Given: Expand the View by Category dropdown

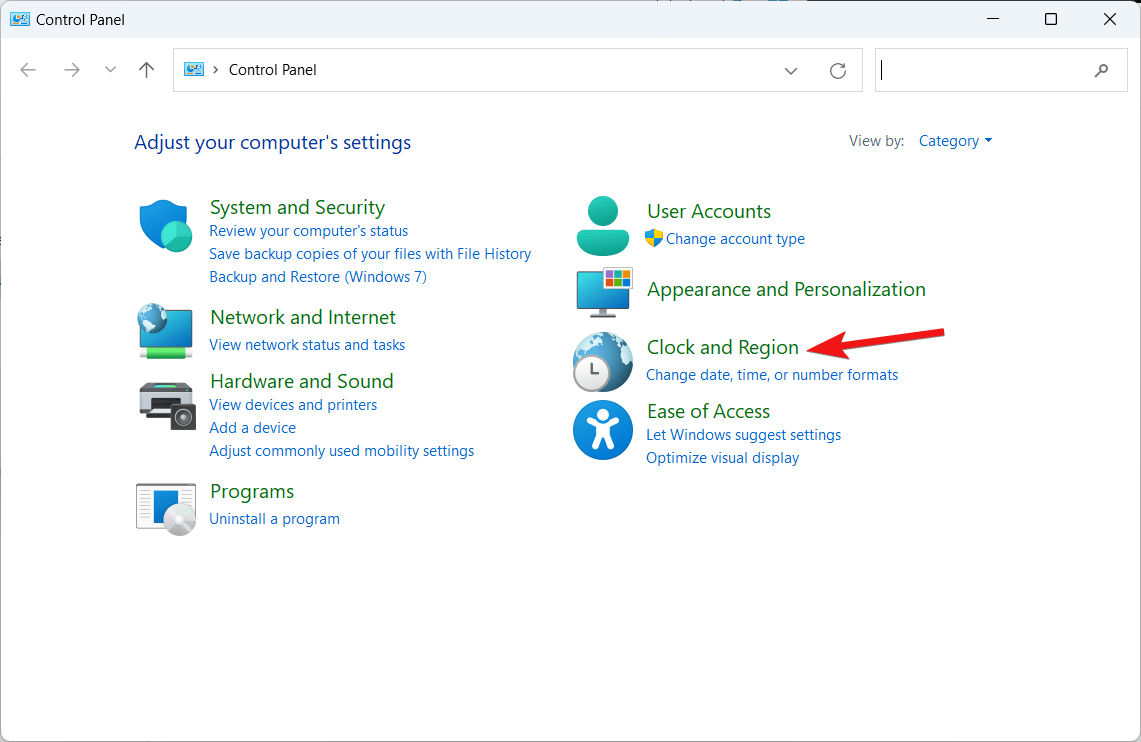Looking at the screenshot, I should (955, 141).
